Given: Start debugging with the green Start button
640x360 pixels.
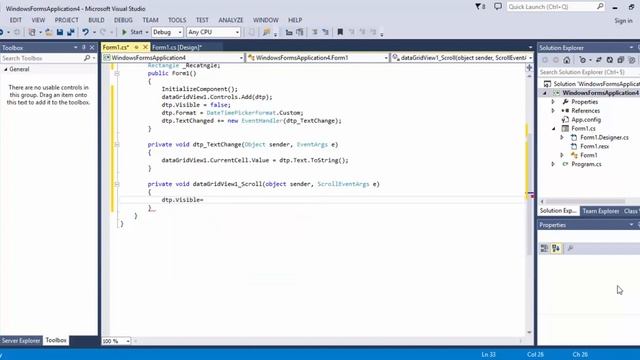Looking at the screenshot, I should [x=132, y=32].
